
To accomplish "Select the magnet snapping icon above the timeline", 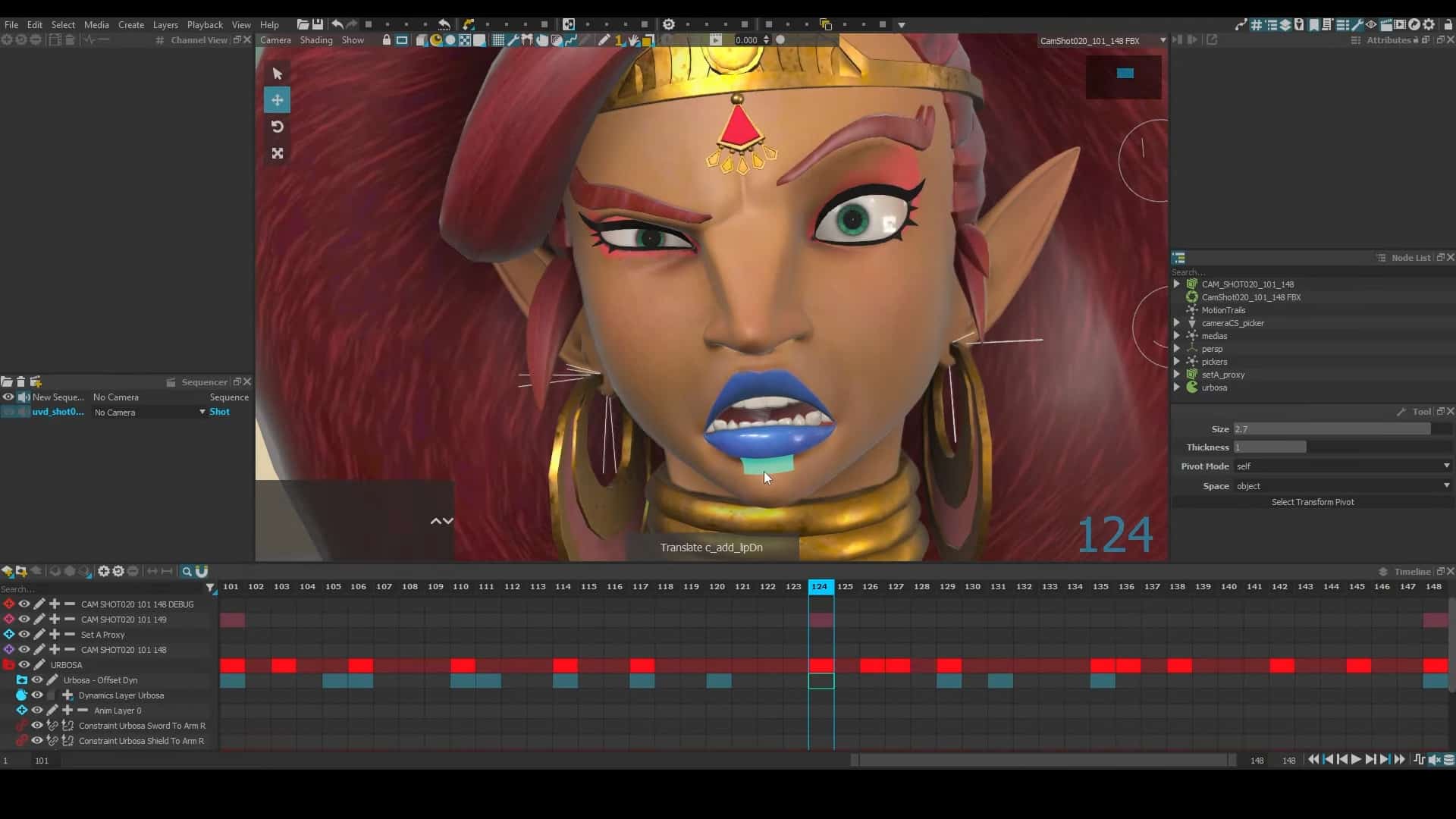I will [202, 571].
